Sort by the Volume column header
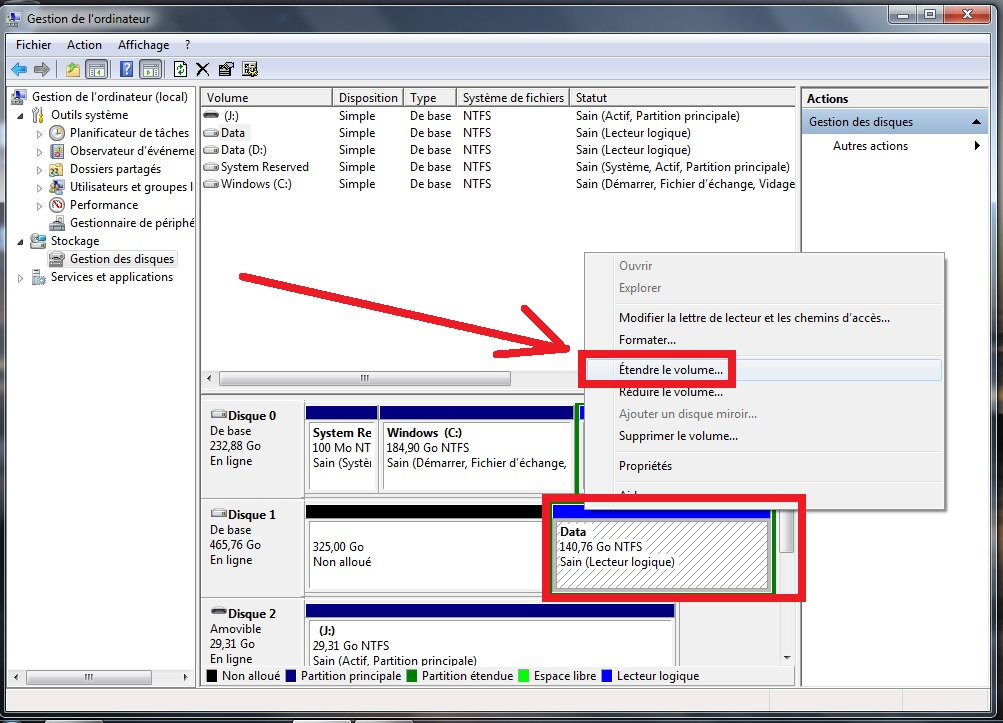This screenshot has width=1003, height=723. (267, 97)
